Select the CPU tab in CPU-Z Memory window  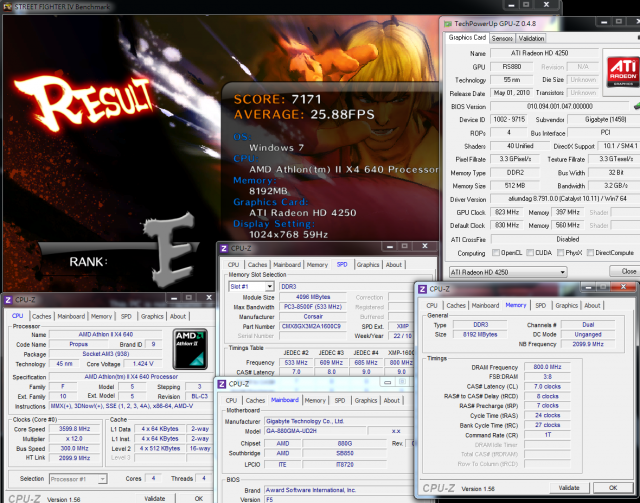pos(432,306)
